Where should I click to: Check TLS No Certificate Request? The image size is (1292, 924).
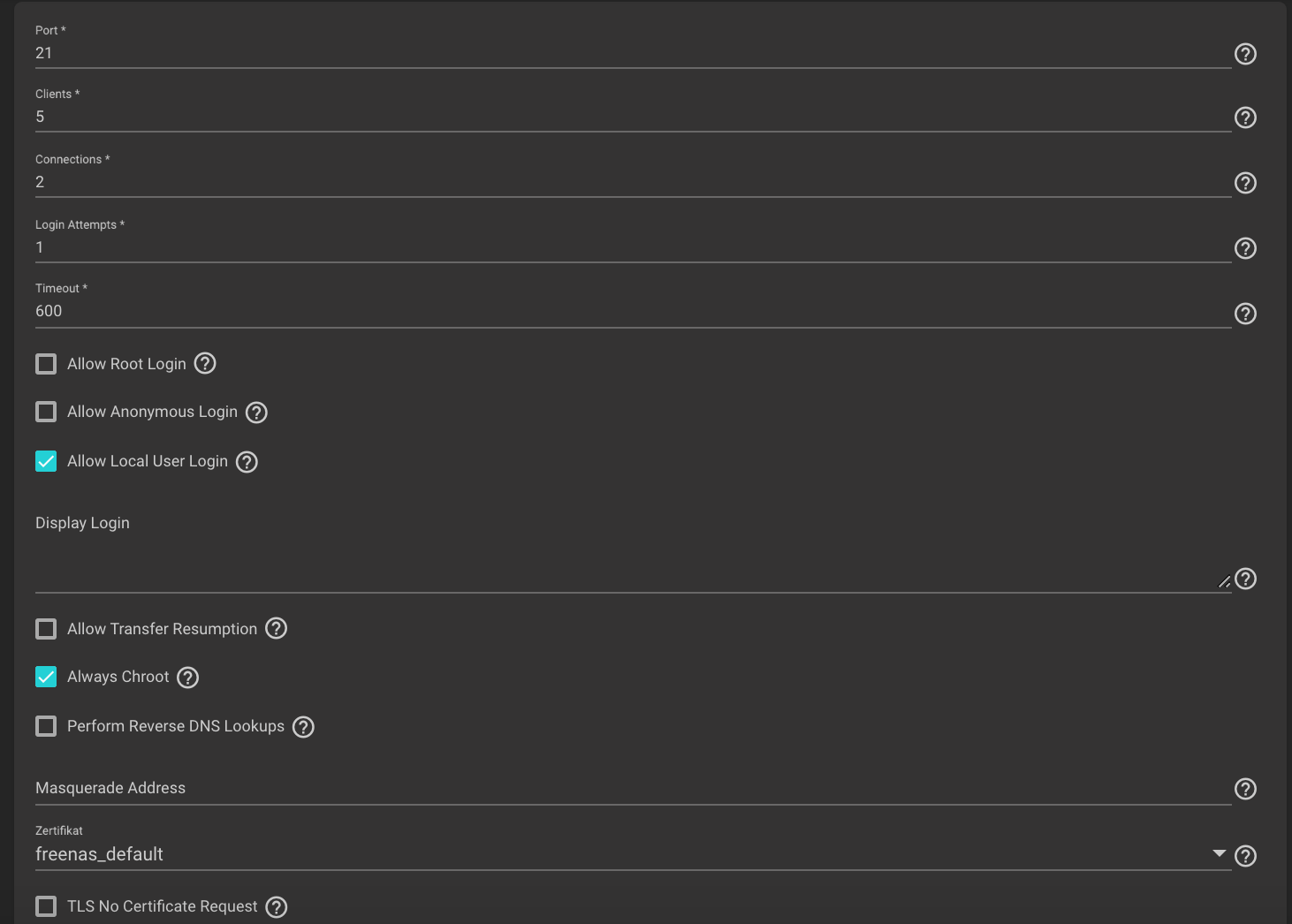click(x=46, y=906)
